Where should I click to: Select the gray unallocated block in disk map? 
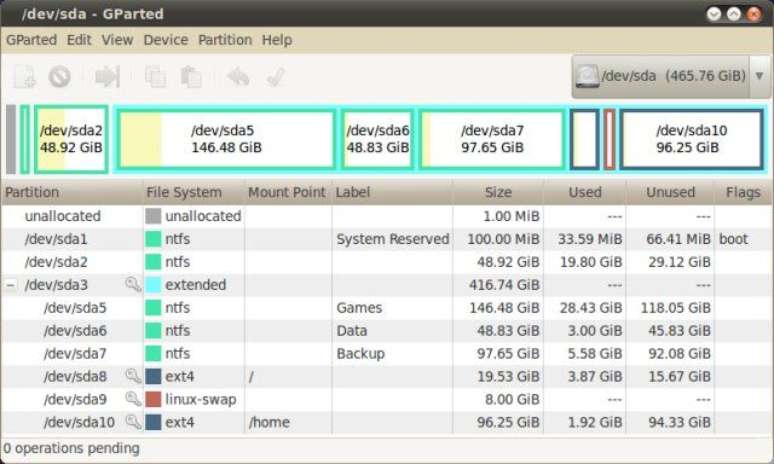[x=11, y=139]
